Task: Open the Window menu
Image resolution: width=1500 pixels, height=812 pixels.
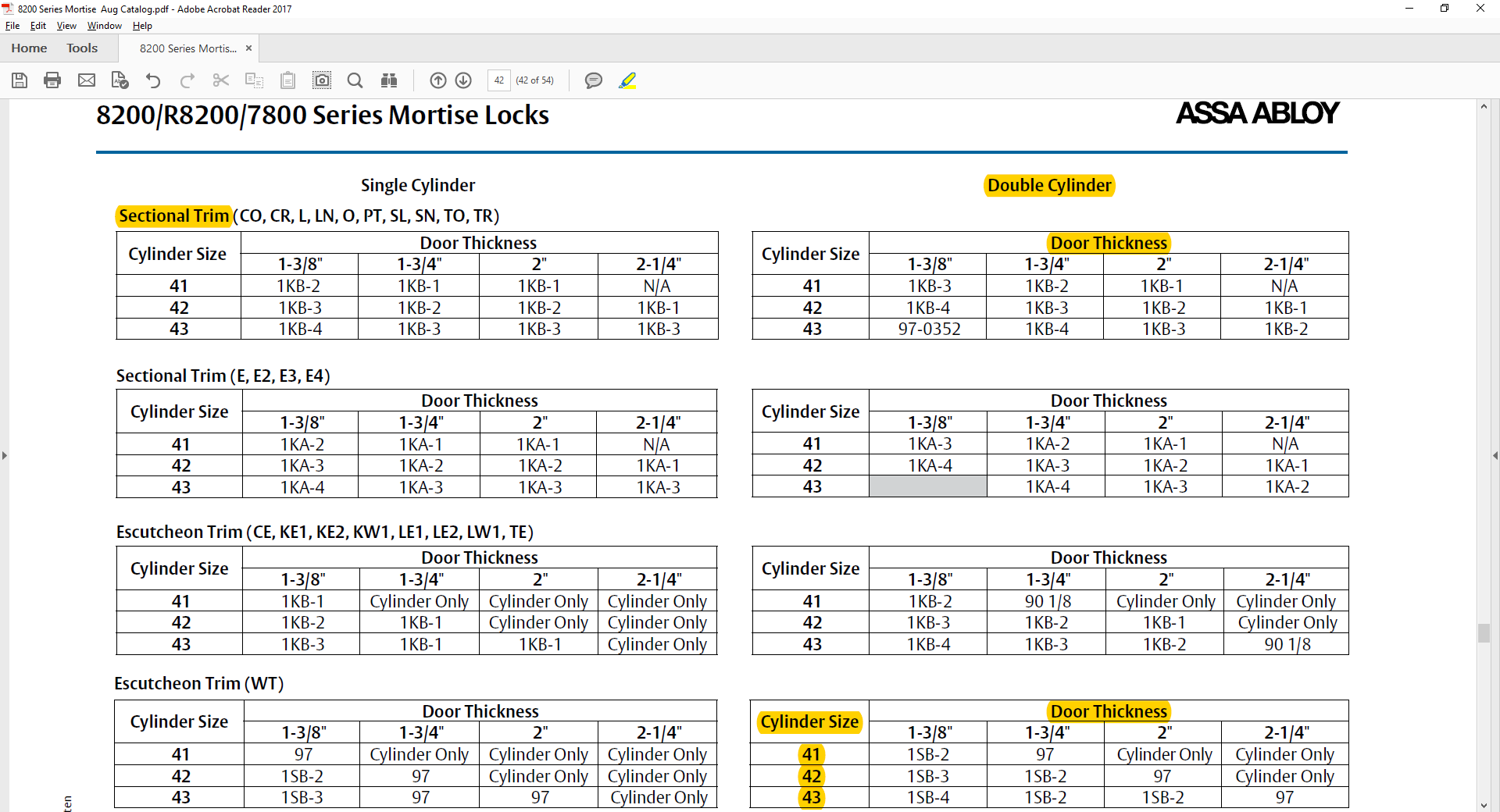Action: click(105, 26)
